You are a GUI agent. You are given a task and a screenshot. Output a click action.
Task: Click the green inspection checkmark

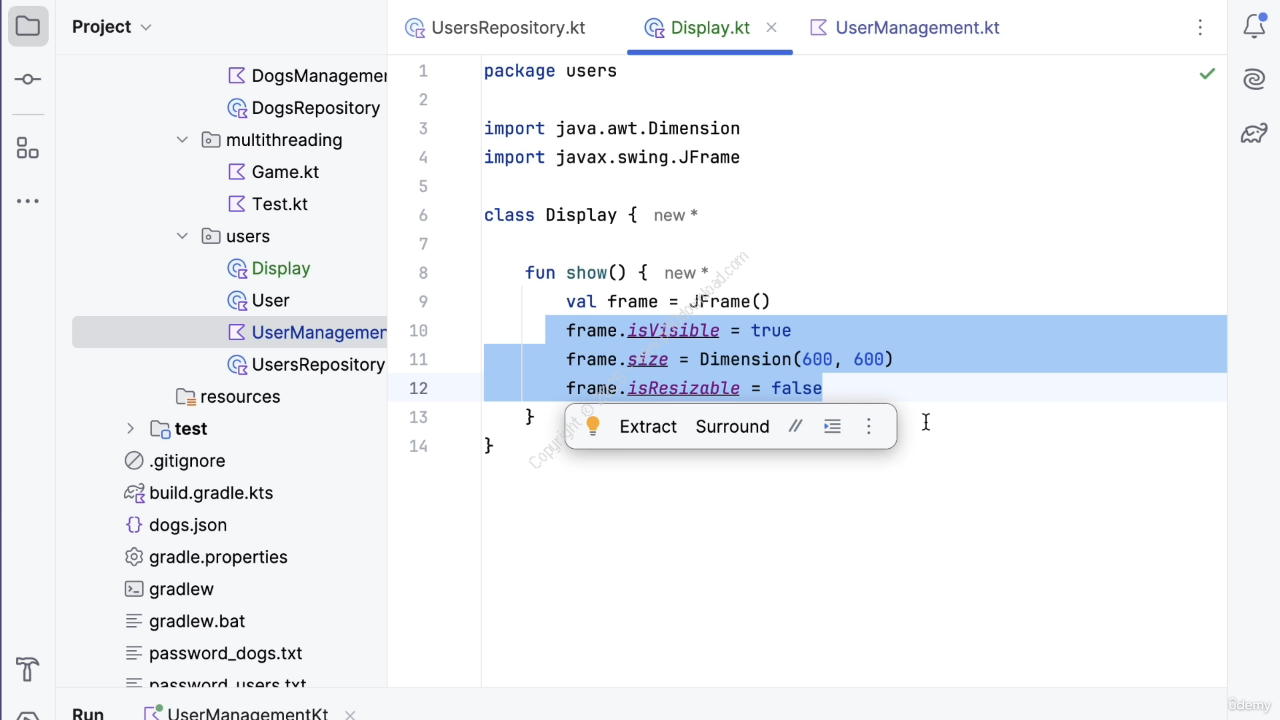point(1207,73)
